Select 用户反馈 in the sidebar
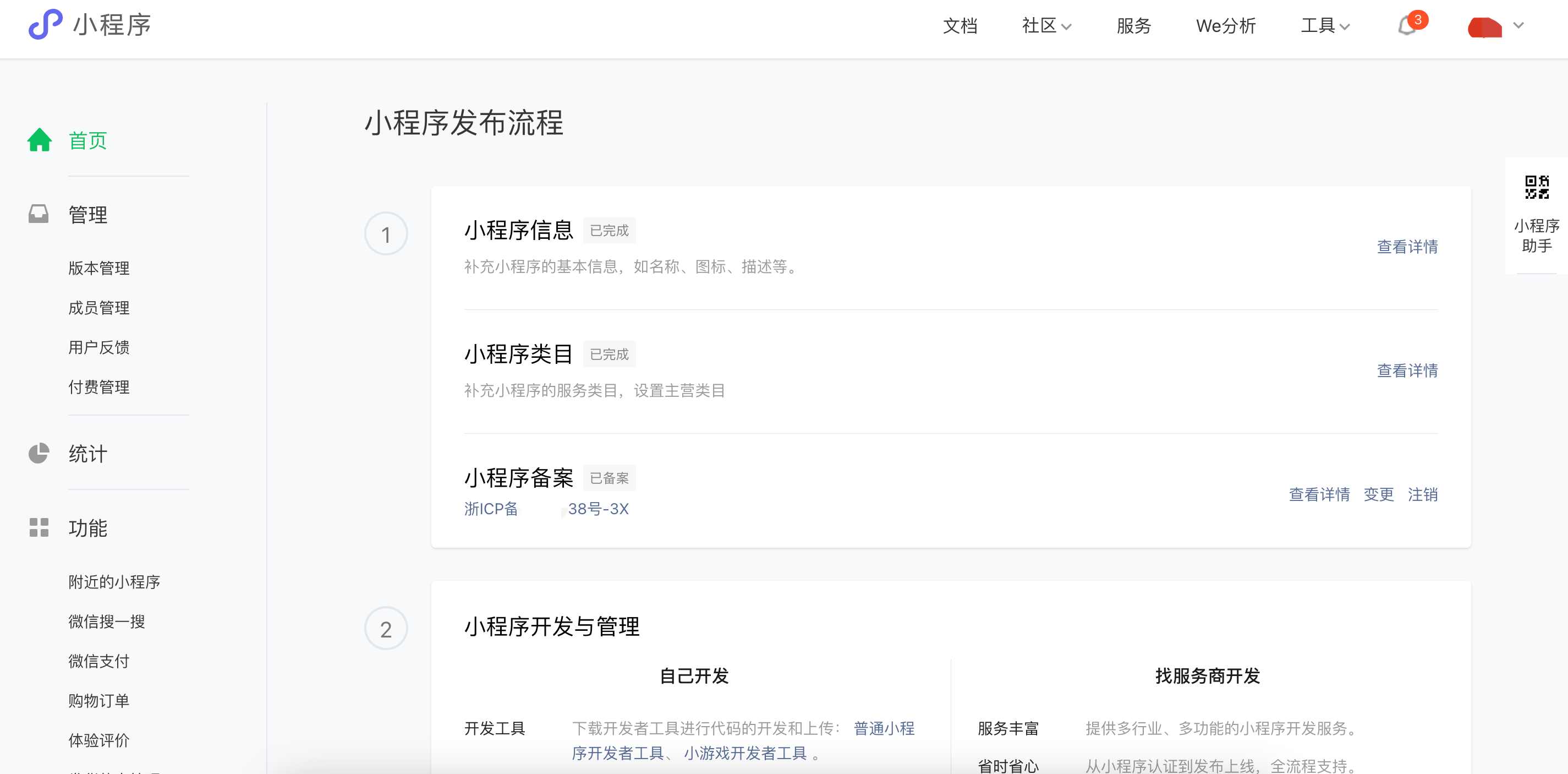This screenshot has height=774, width=1568. (98, 346)
